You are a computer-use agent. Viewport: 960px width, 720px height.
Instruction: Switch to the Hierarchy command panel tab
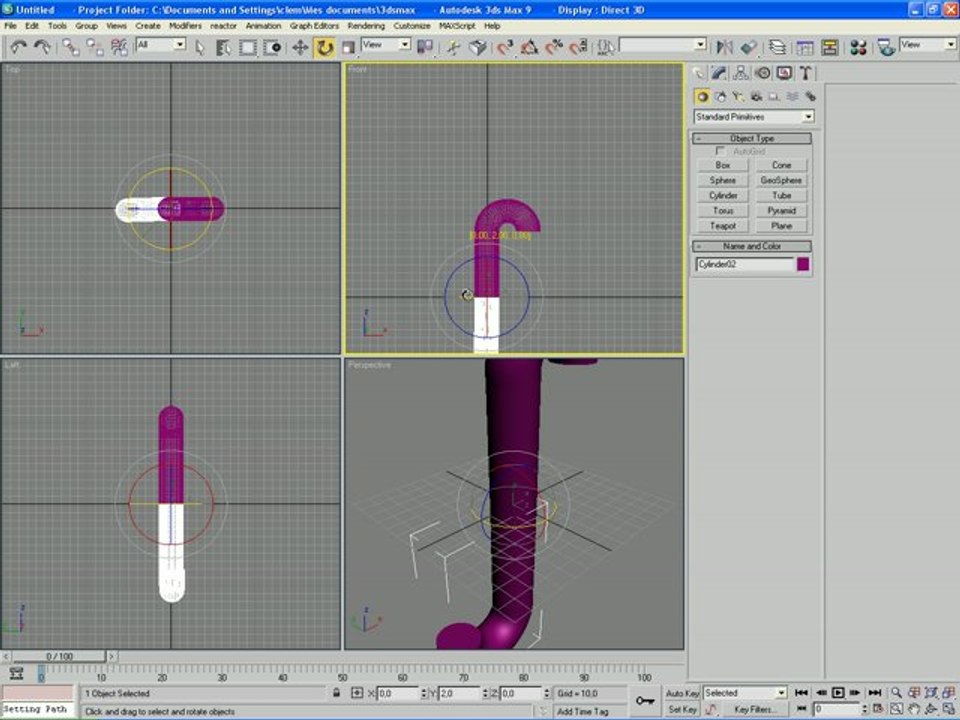coord(741,73)
